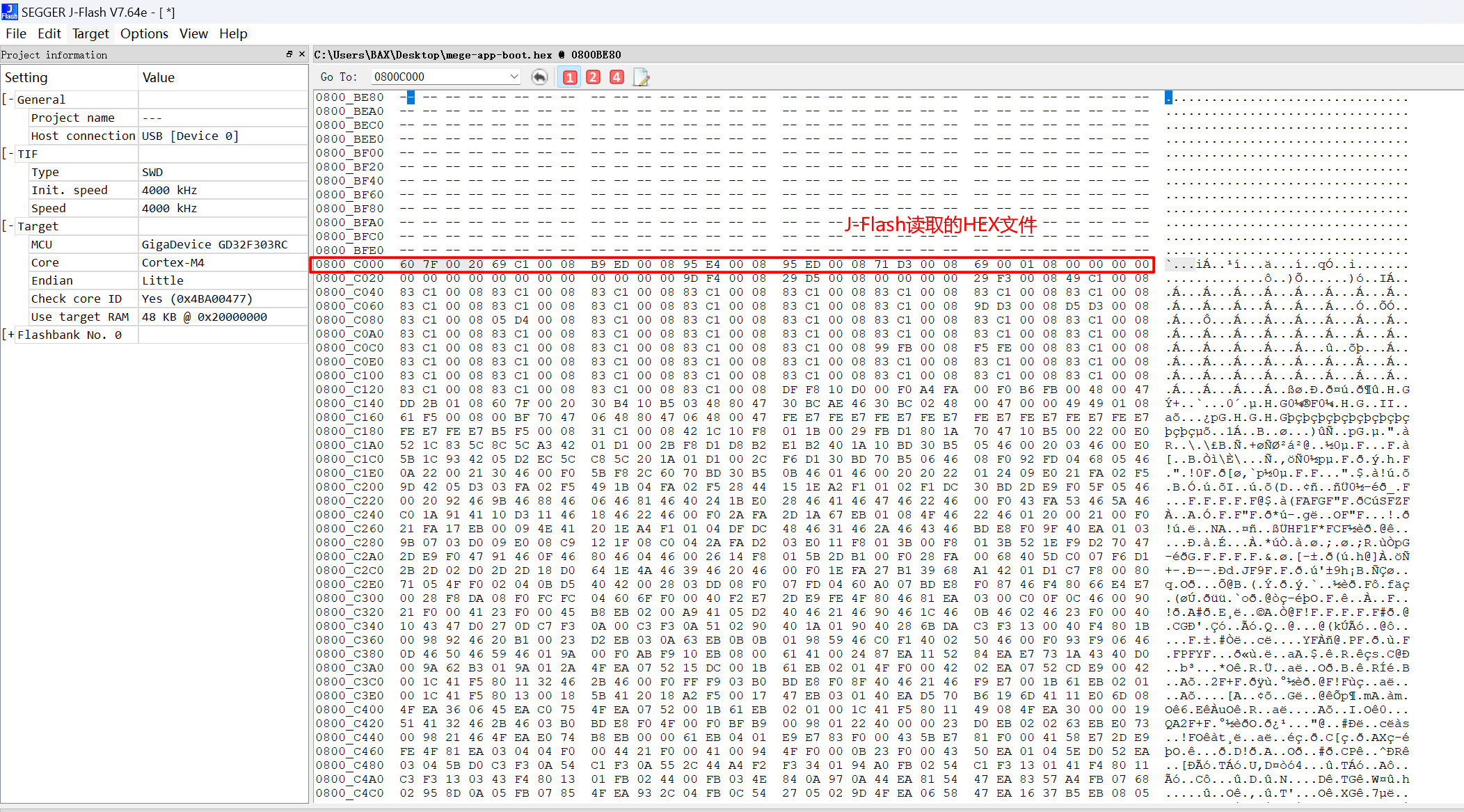Screen dimensions: 1464x812
Task: Click address label 0800_BFE0
Action: pos(349,250)
